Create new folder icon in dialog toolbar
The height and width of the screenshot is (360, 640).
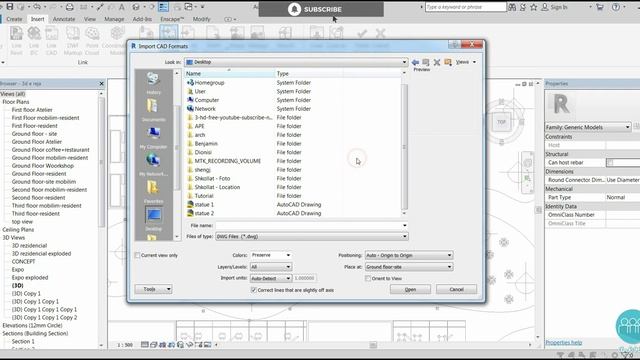pos(448,62)
